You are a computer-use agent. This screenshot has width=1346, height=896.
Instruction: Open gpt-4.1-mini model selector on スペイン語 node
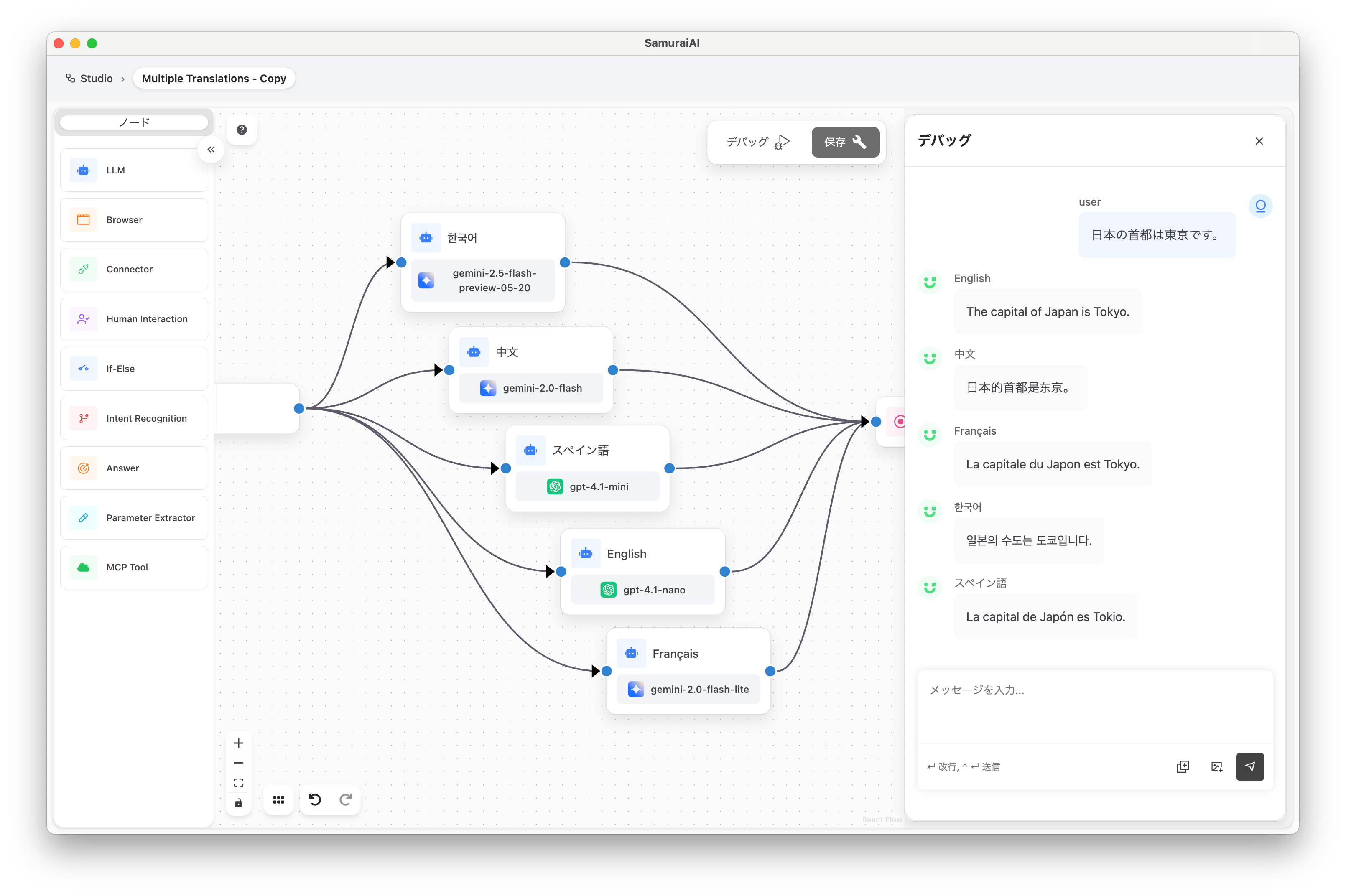[x=587, y=486]
